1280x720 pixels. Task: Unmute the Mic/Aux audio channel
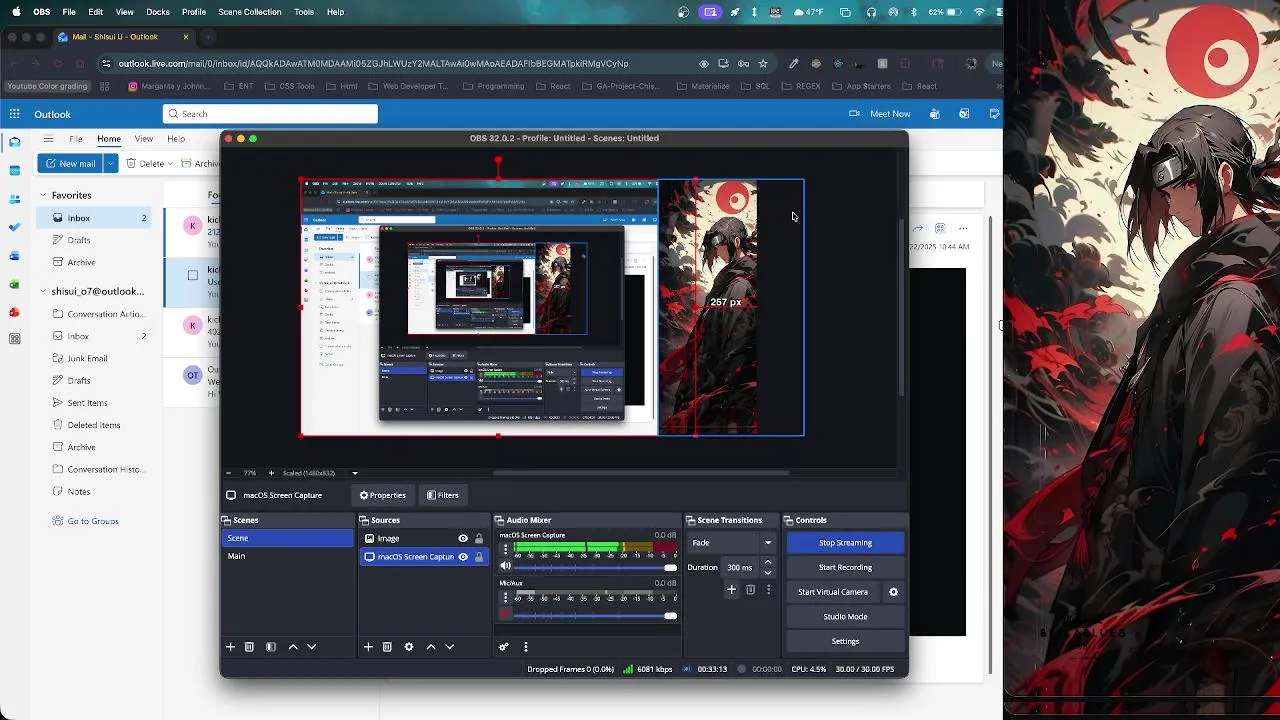coord(505,615)
